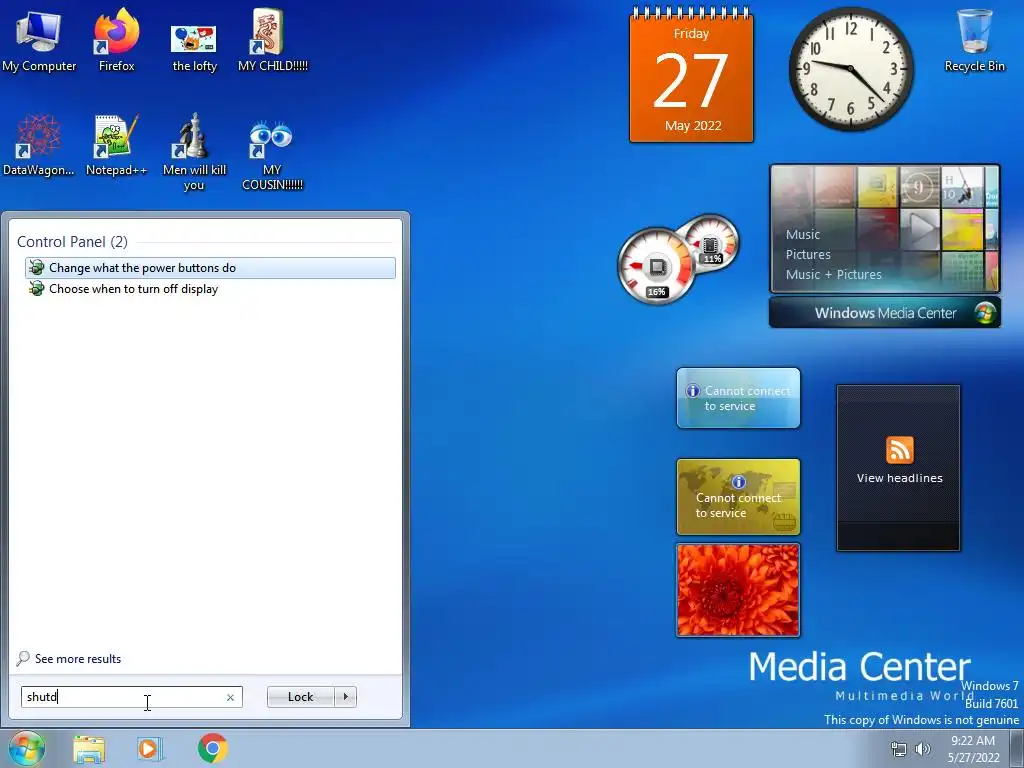Click the analog clock gadget
The height and width of the screenshot is (768, 1024).
click(x=850, y=69)
